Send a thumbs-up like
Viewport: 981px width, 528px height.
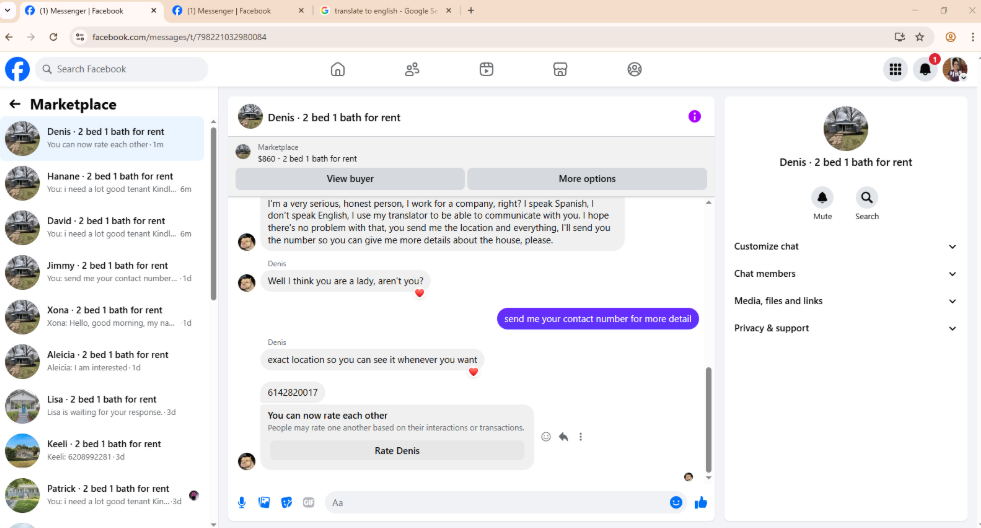point(701,502)
